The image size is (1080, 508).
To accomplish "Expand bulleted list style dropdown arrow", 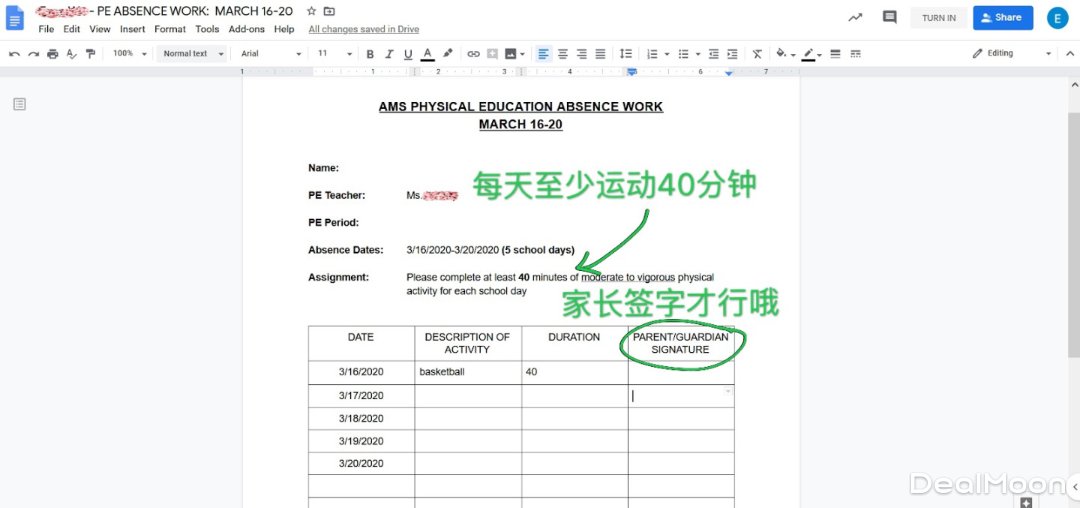I will tap(698, 54).
